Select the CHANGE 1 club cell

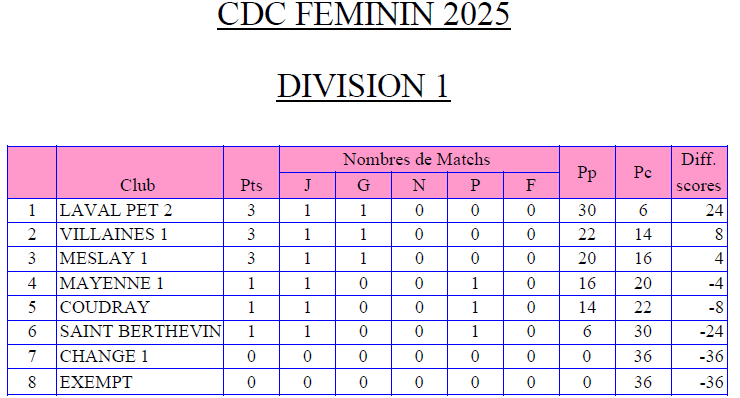point(140,356)
